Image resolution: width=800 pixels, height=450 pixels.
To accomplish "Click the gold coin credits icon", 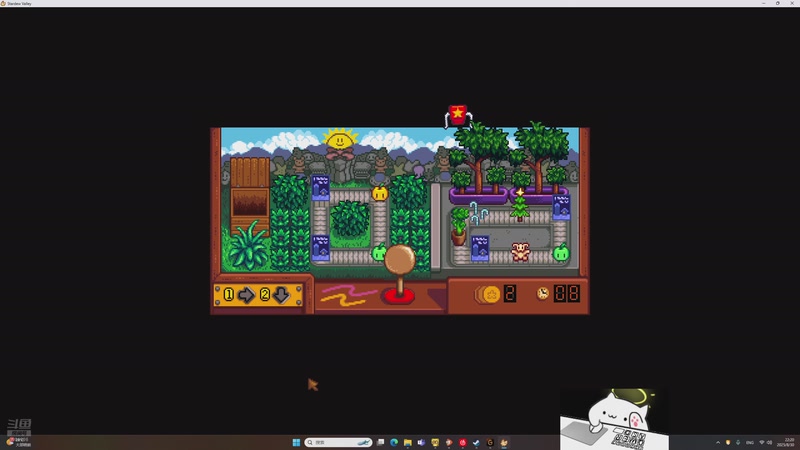I will pyautogui.click(x=488, y=294).
